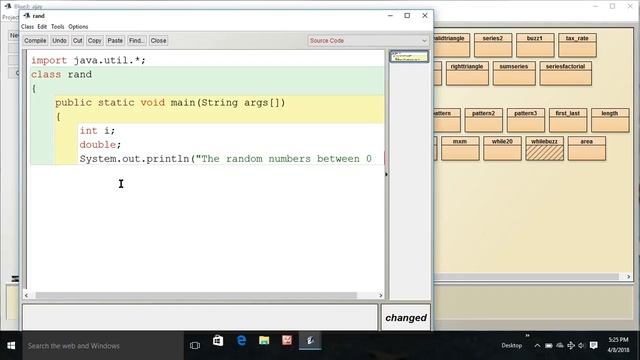The height and width of the screenshot is (360, 640).
Task: Compile the rand class
Action: click(35, 40)
